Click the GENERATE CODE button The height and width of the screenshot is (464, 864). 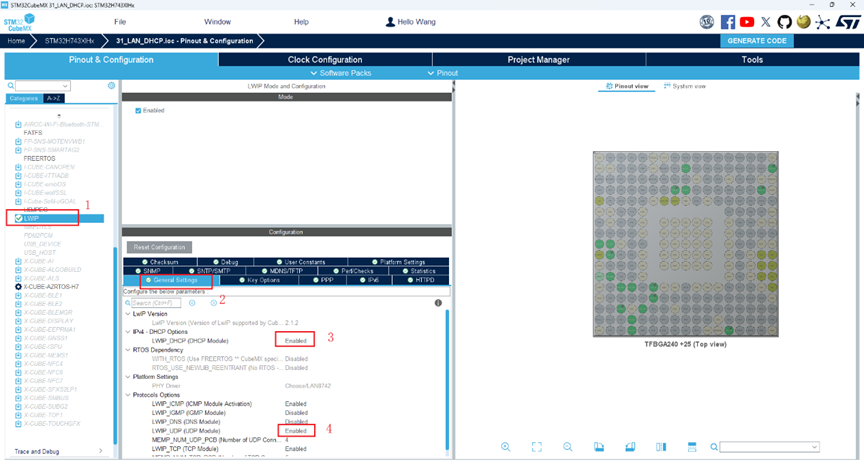click(757, 41)
